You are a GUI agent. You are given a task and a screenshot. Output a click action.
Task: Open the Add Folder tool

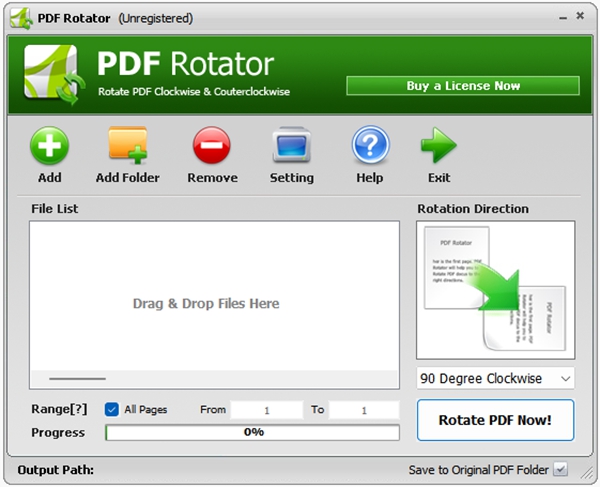pyautogui.click(x=127, y=148)
